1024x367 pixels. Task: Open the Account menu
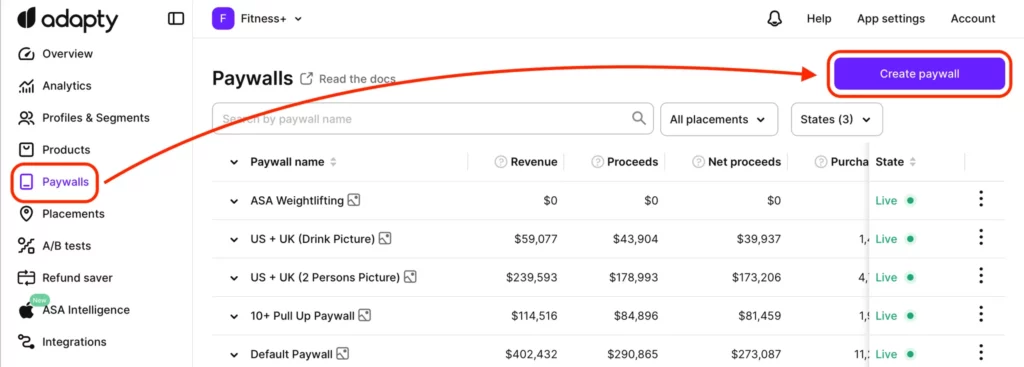coord(973,18)
